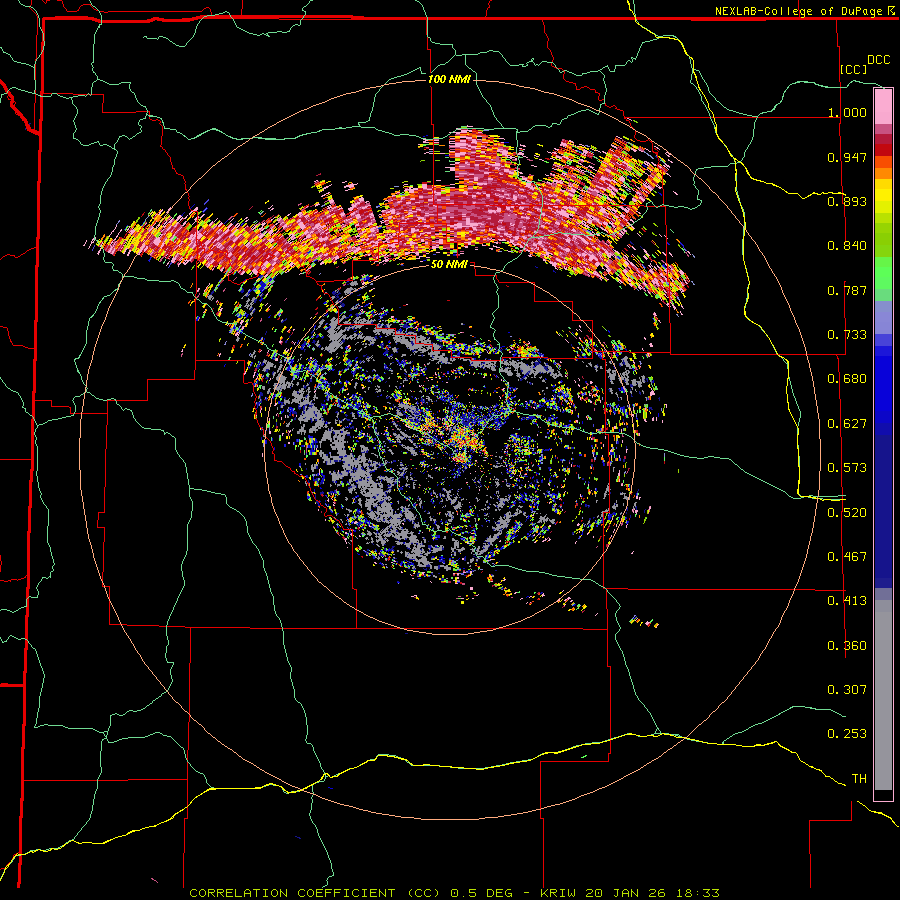Click the 0.360 scale value
The height and width of the screenshot is (900, 900).
(847, 646)
